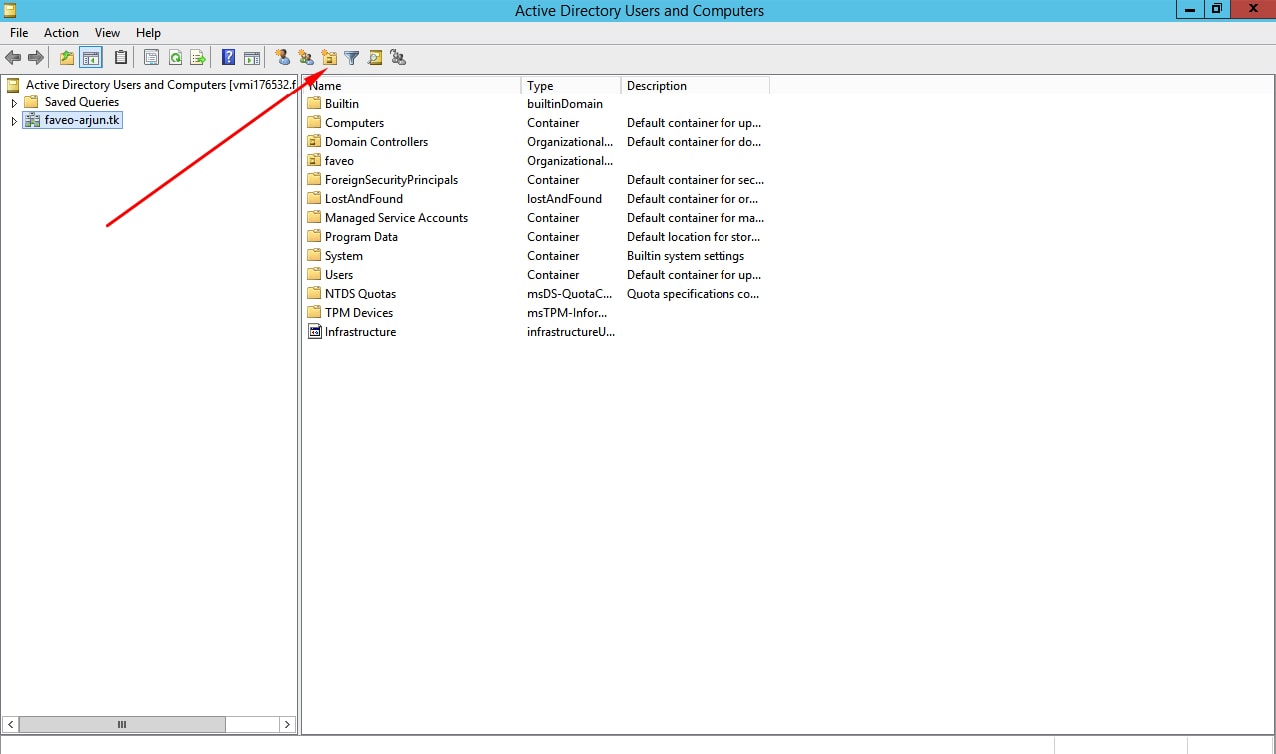Click the Back navigation arrow in toolbar

[x=13, y=58]
